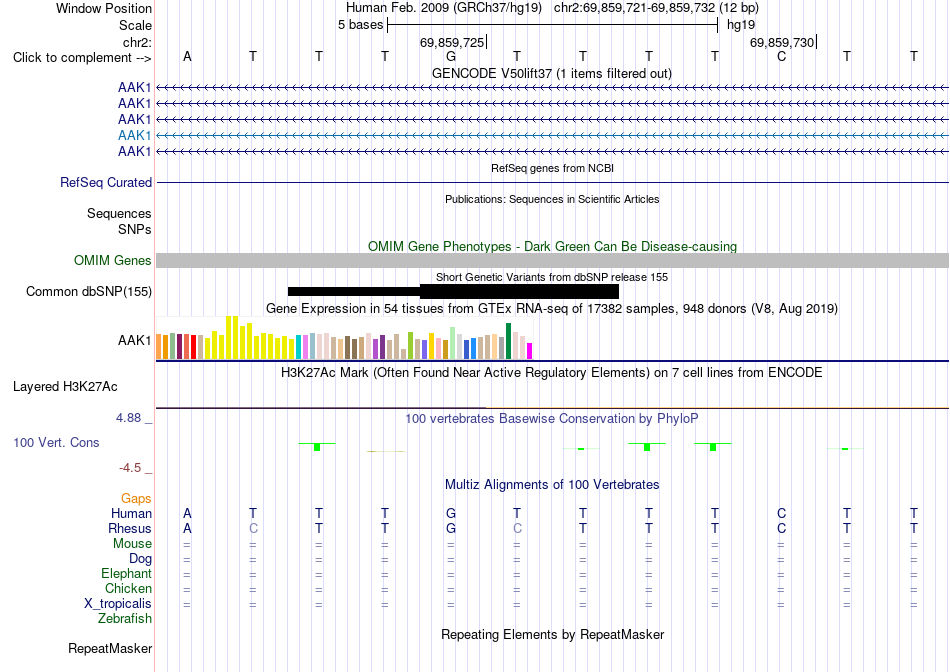Image resolution: width=950 pixels, height=672 pixels.
Task: Click the AAK1 label beside the GTEx chart
Action: click(135, 341)
